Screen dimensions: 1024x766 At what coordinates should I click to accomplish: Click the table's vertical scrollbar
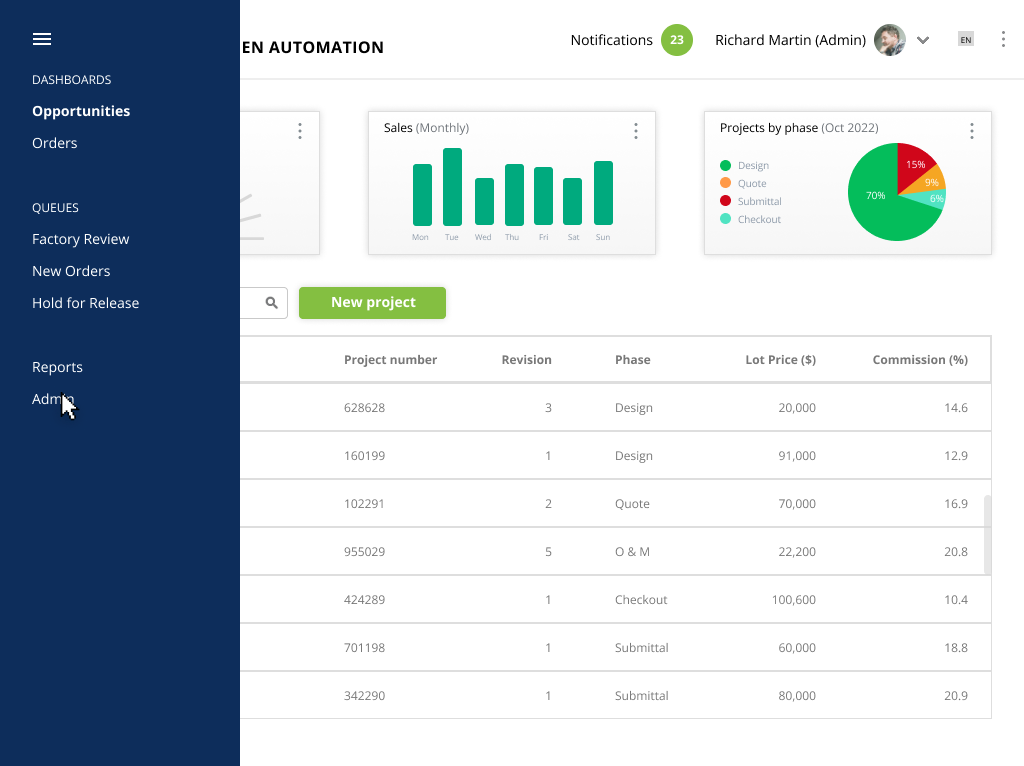click(987, 534)
